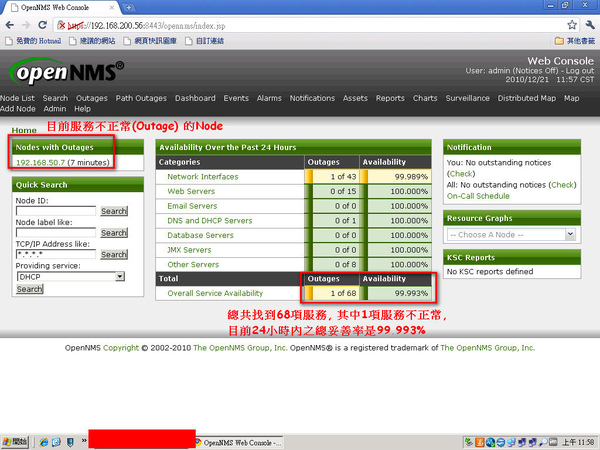Image resolution: width=600 pixels, height=450 pixels.
Task: Open the Help page
Action: tap(82, 109)
